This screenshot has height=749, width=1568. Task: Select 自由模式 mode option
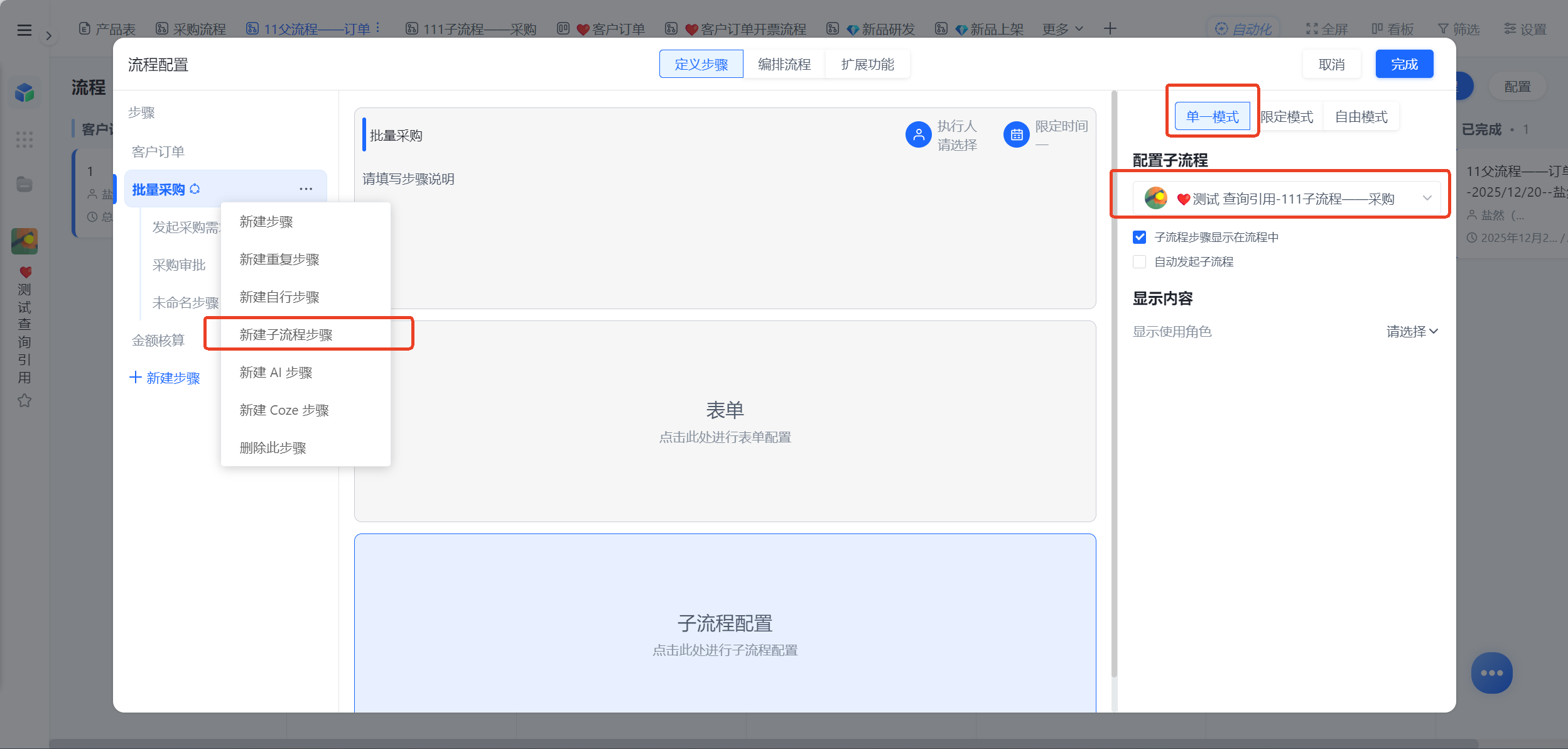click(1361, 116)
